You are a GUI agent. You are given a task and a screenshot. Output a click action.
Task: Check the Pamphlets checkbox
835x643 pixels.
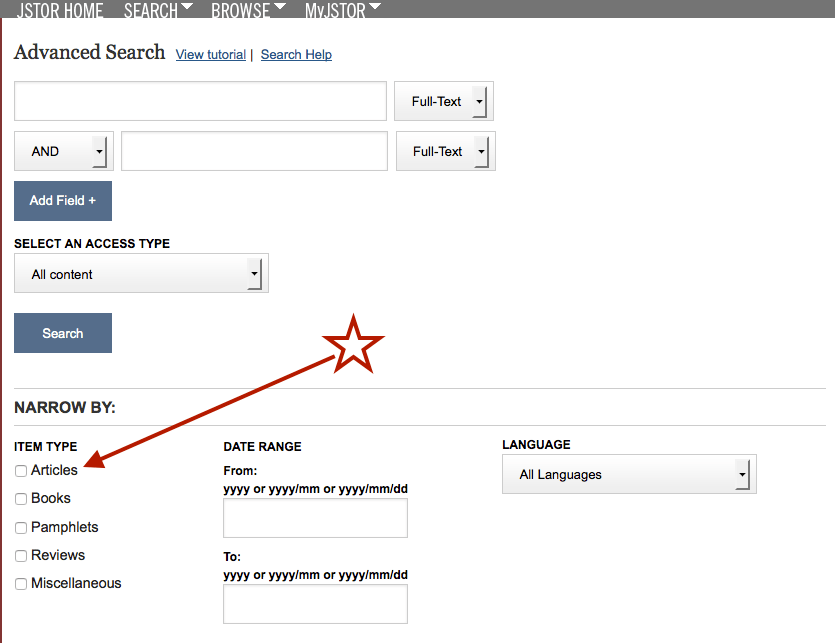(20, 527)
